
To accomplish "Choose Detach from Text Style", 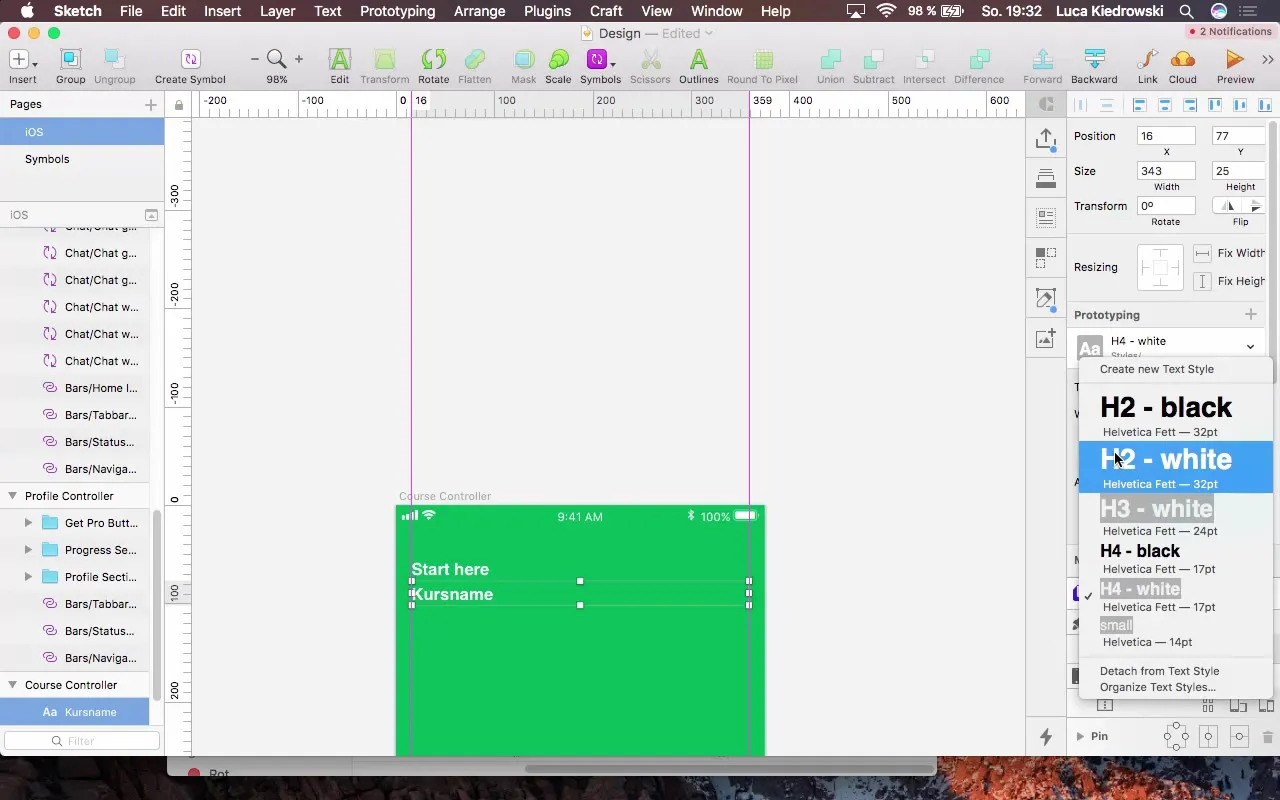I will (1159, 671).
